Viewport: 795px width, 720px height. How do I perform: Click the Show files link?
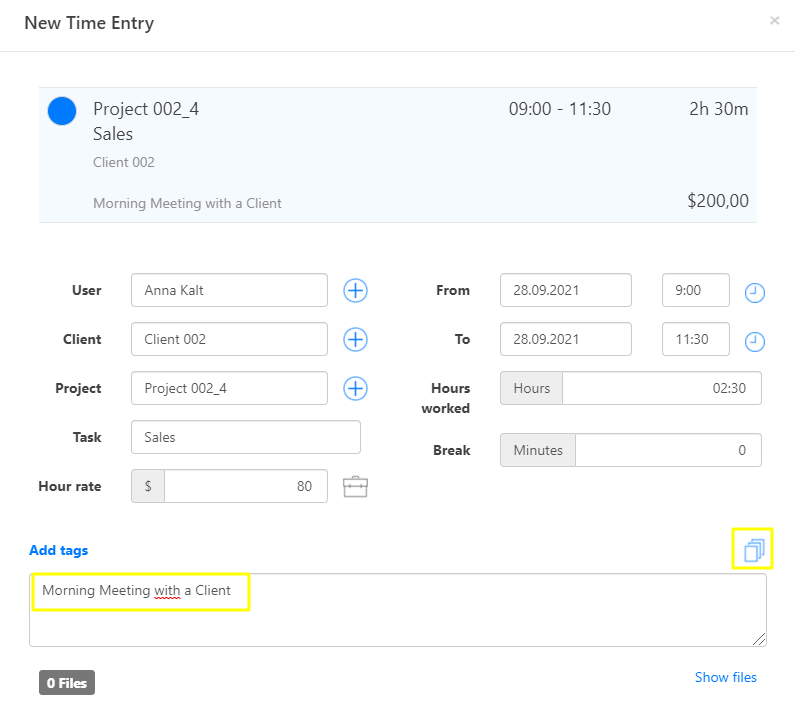point(725,677)
